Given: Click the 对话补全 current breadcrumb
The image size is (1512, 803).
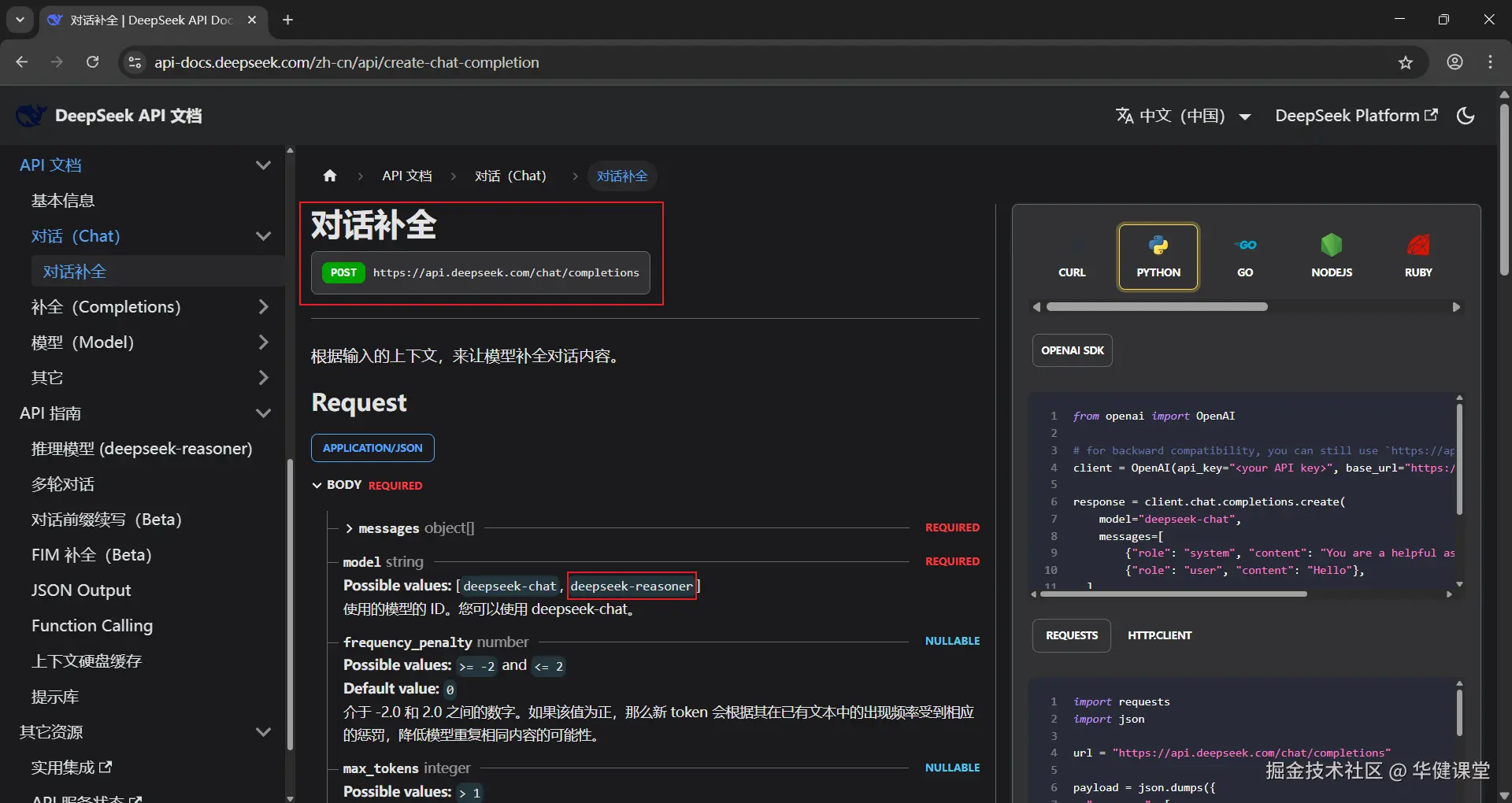Looking at the screenshot, I should click(622, 176).
